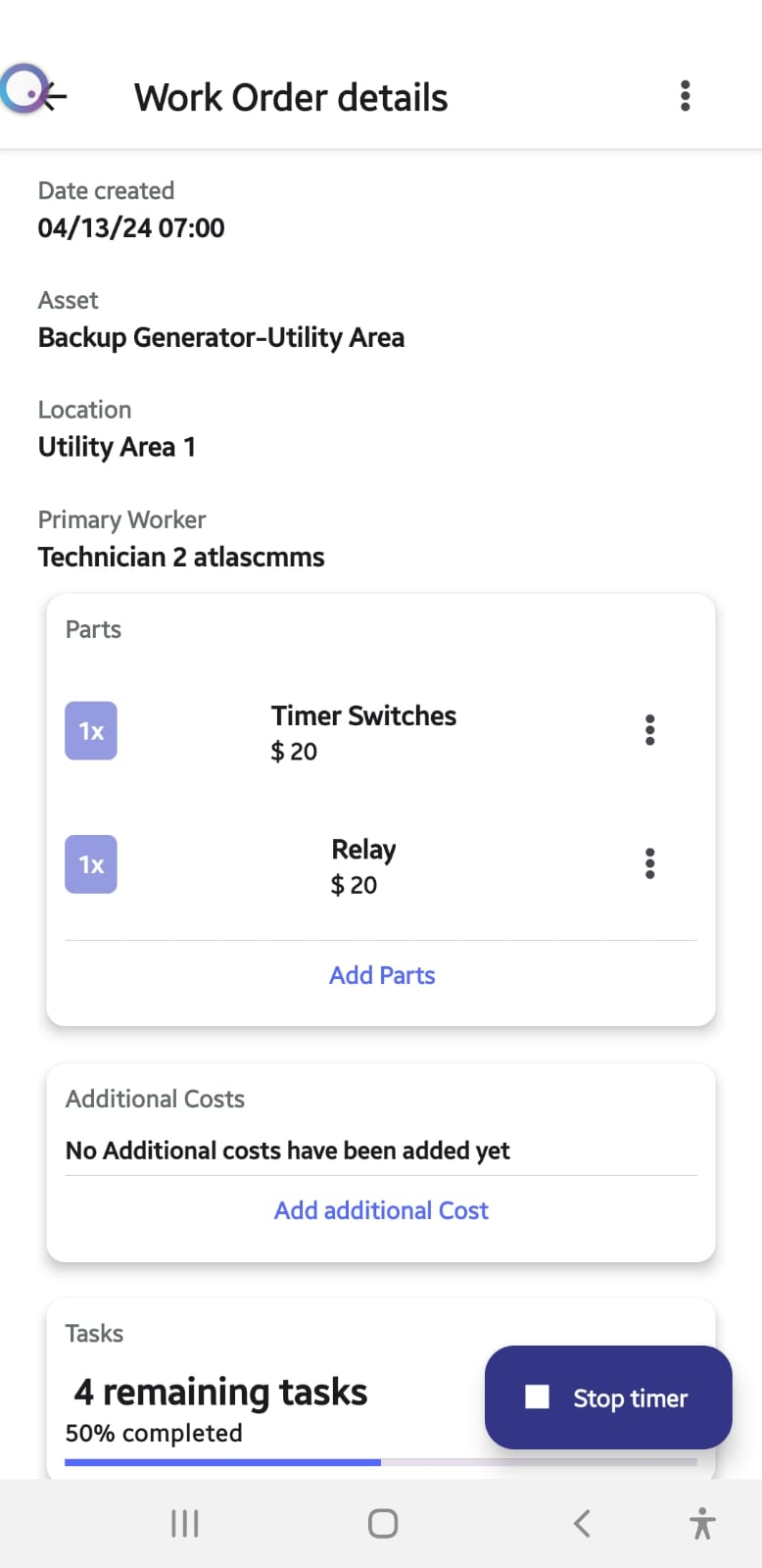The width and height of the screenshot is (762, 1568).
Task: View primary worker Technician 2 atlascmms
Action: (181, 557)
